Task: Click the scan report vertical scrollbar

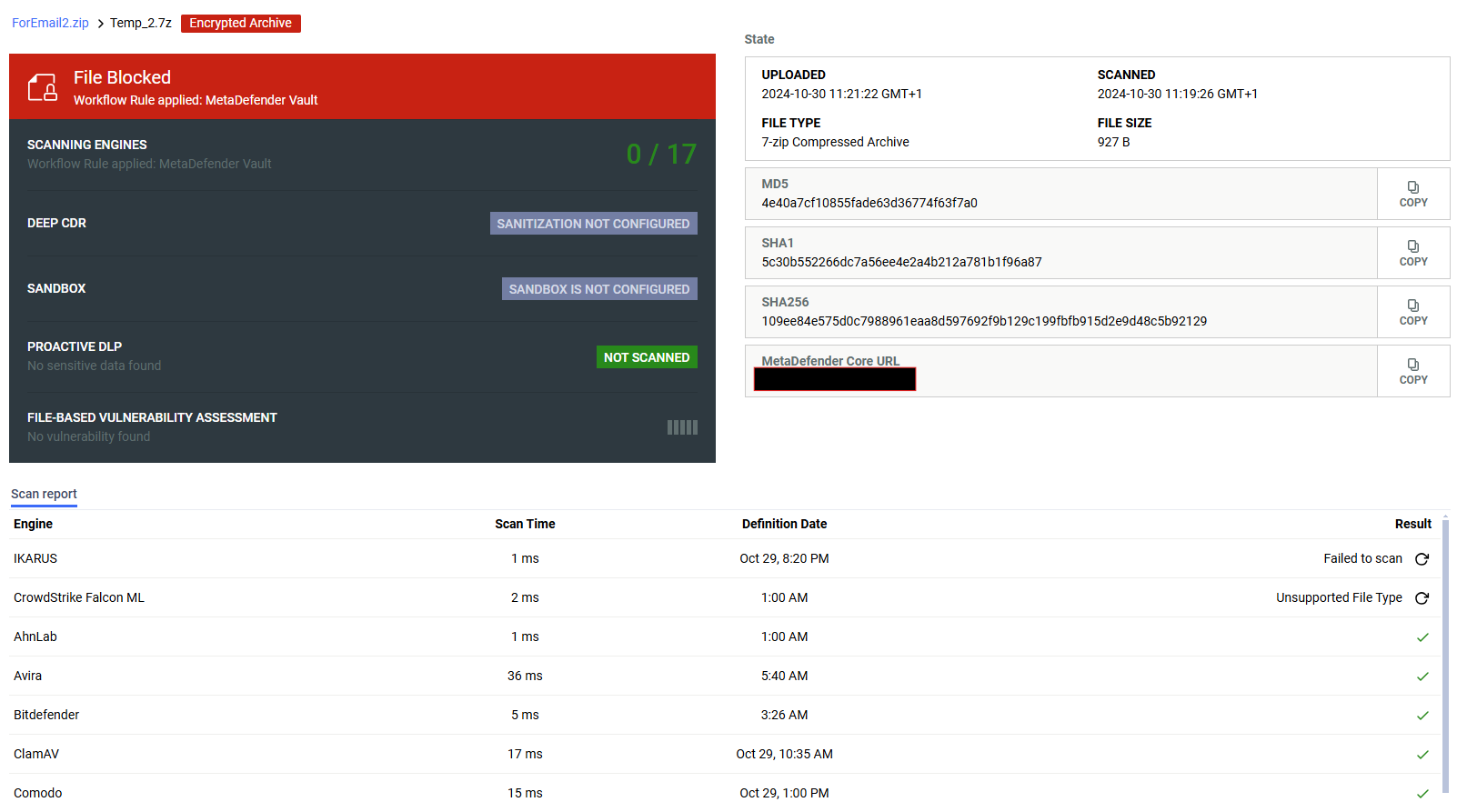Action: pyautogui.click(x=1445, y=655)
